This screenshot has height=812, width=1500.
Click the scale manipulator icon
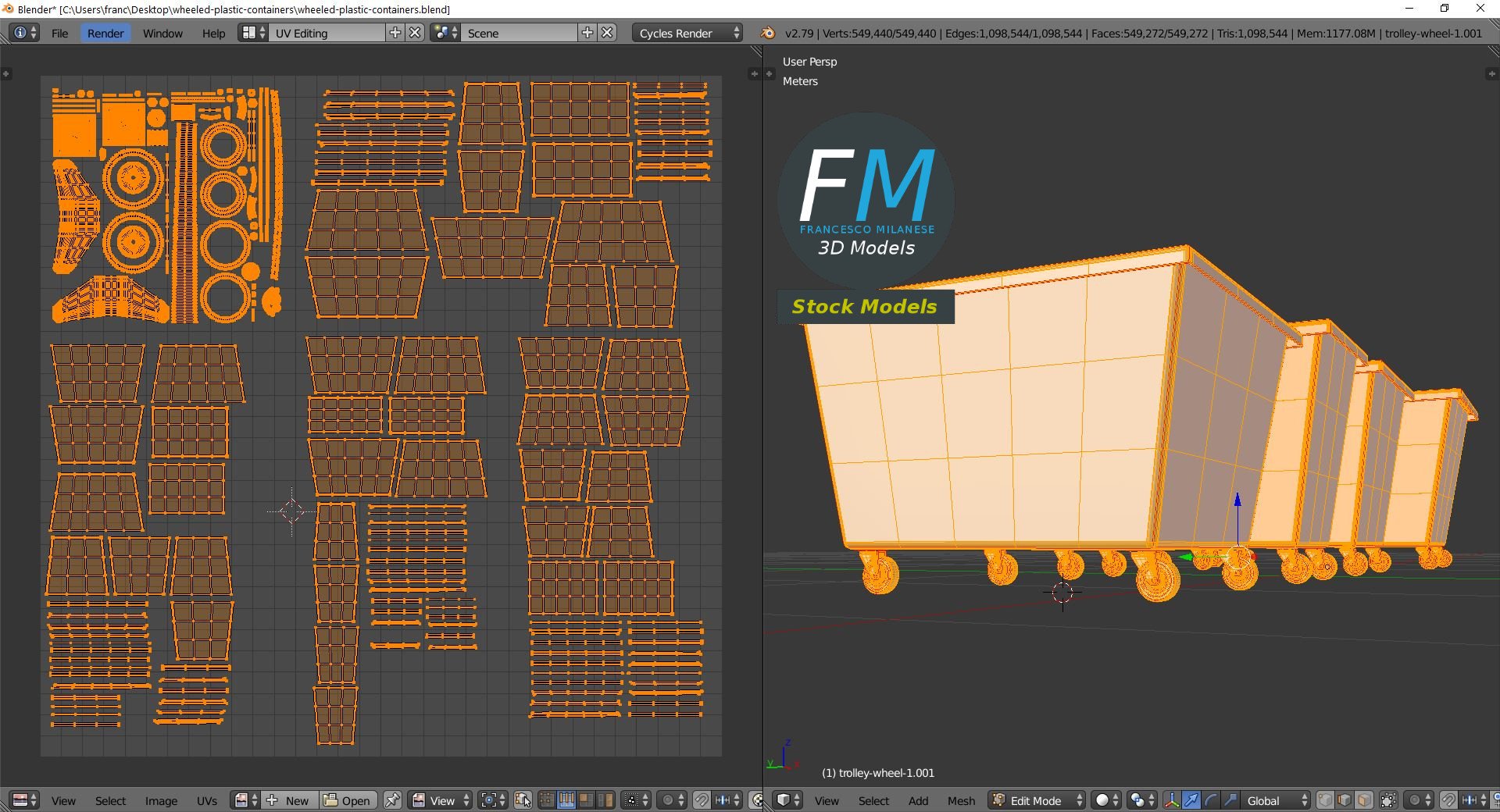(x=1230, y=800)
